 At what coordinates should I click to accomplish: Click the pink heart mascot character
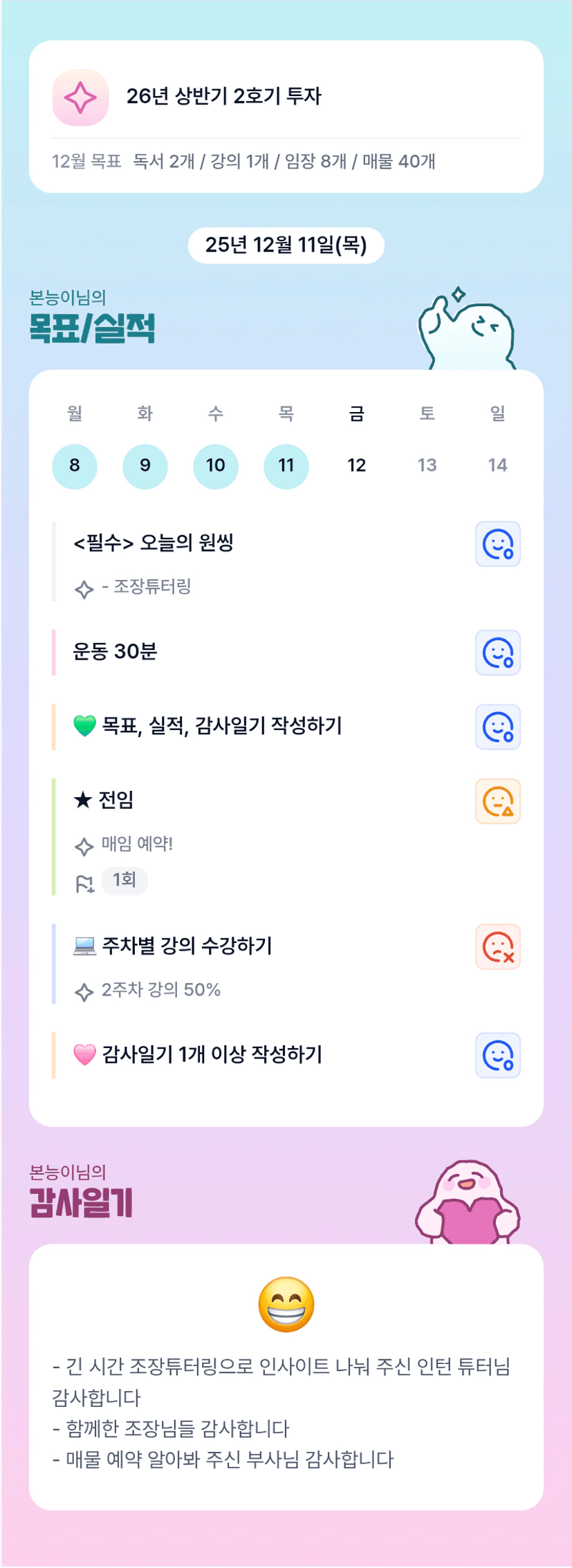pos(468,1204)
